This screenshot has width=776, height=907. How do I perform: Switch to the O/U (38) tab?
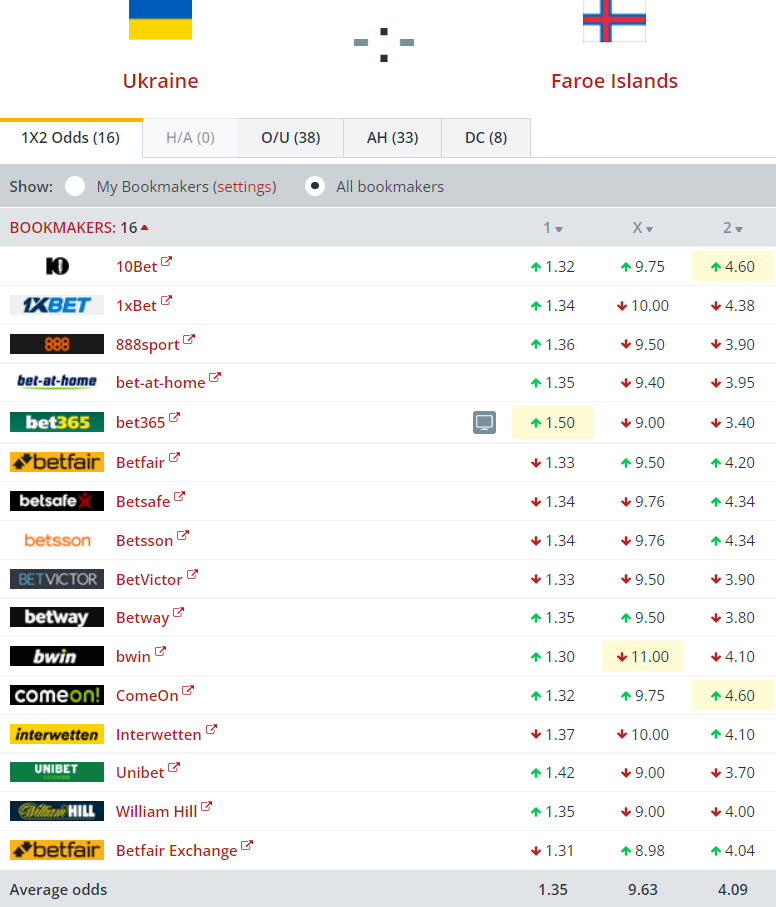tap(290, 138)
